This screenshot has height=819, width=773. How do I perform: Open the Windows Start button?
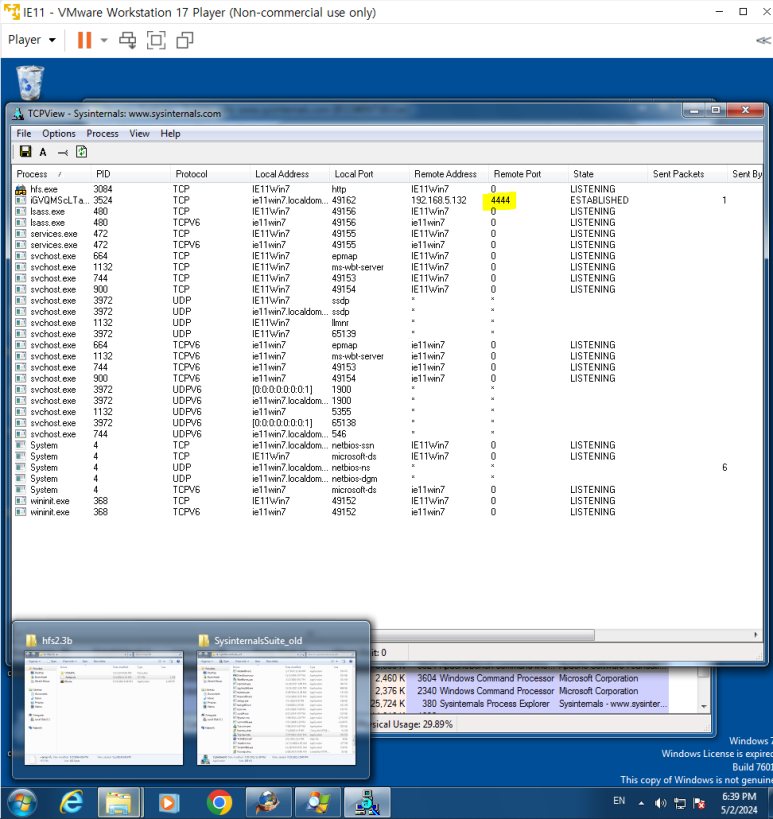click(x=22, y=803)
